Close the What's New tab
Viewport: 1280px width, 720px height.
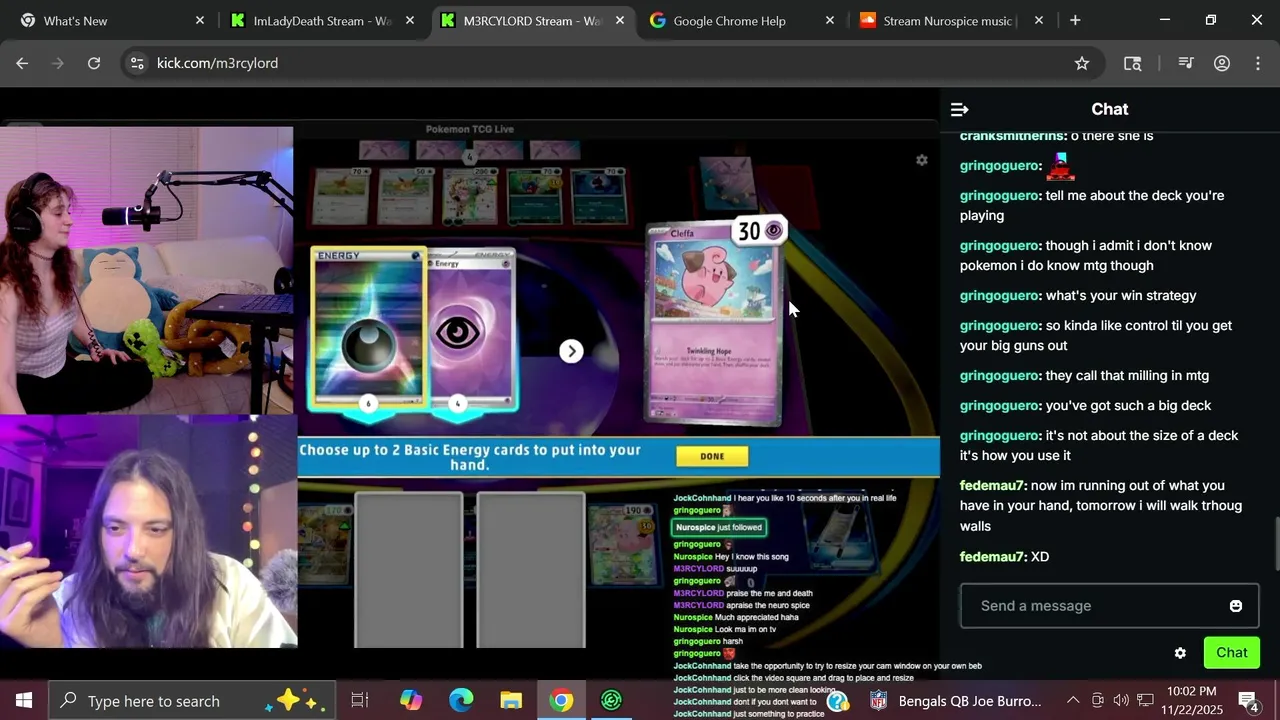(x=200, y=20)
